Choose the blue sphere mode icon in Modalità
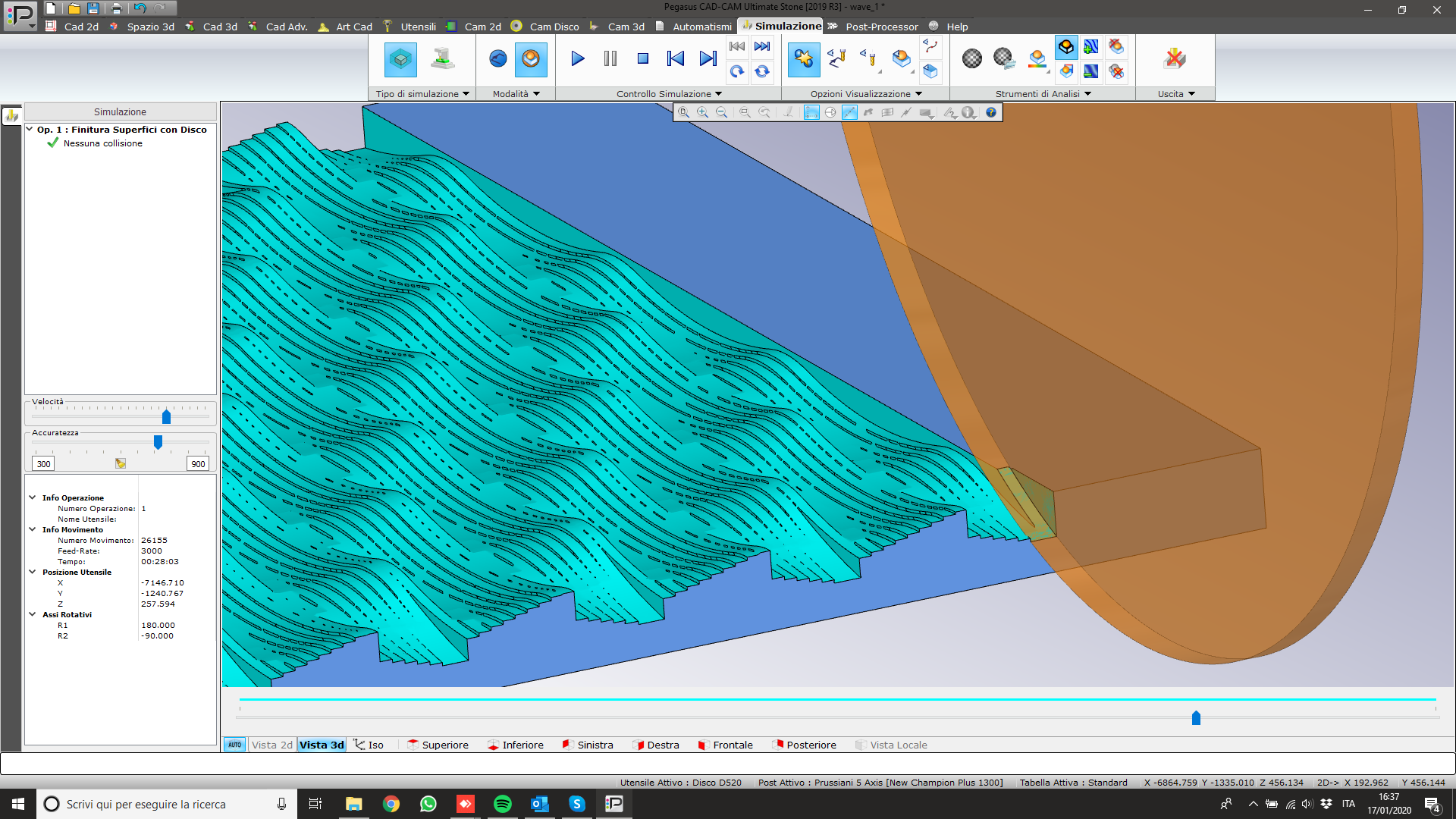 498,58
